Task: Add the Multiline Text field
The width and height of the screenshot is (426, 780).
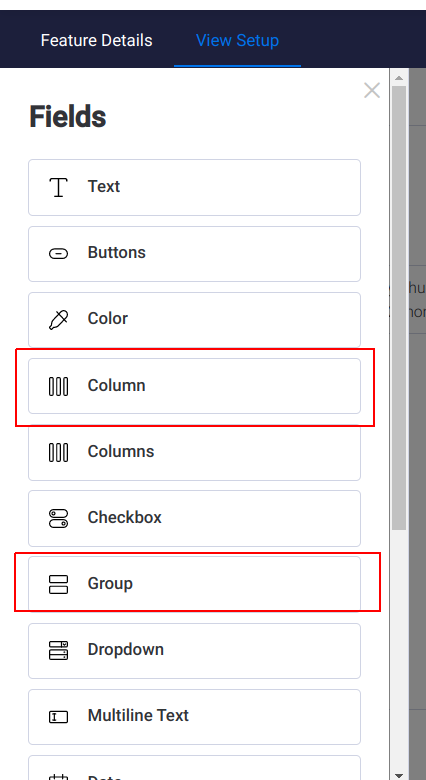Action: pyautogui.click(x=194, y=717)
